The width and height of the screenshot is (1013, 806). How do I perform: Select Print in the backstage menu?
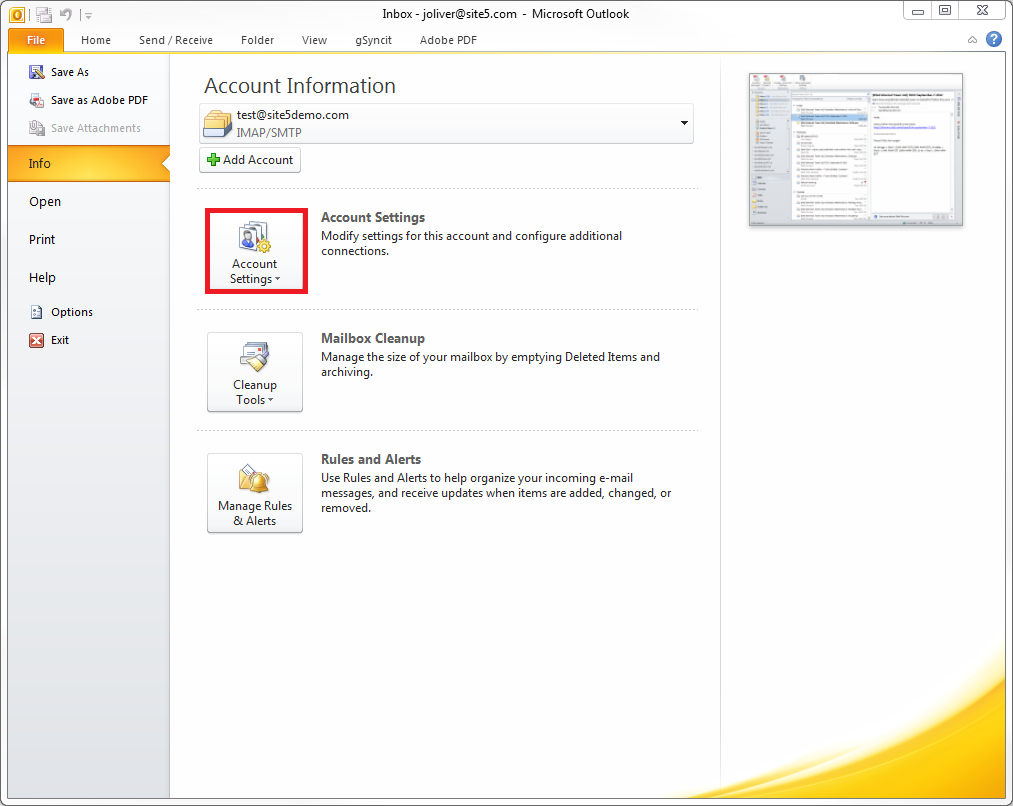pos(42,240)
